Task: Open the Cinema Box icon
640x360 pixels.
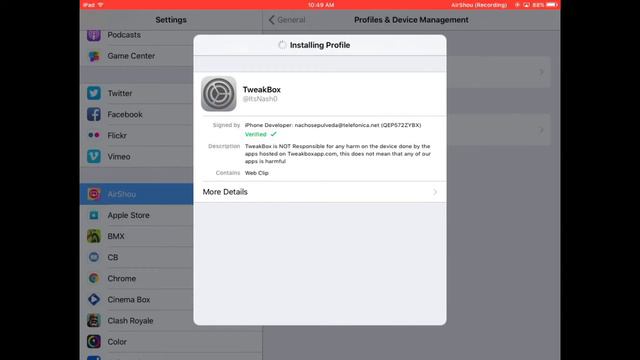Action: (93, 299)
